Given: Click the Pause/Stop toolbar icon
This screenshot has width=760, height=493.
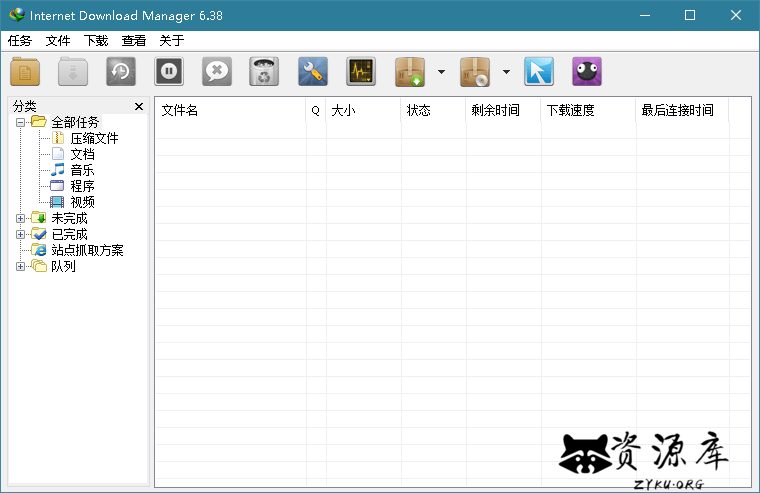Looking at the screenshot, I should [169, 72].
